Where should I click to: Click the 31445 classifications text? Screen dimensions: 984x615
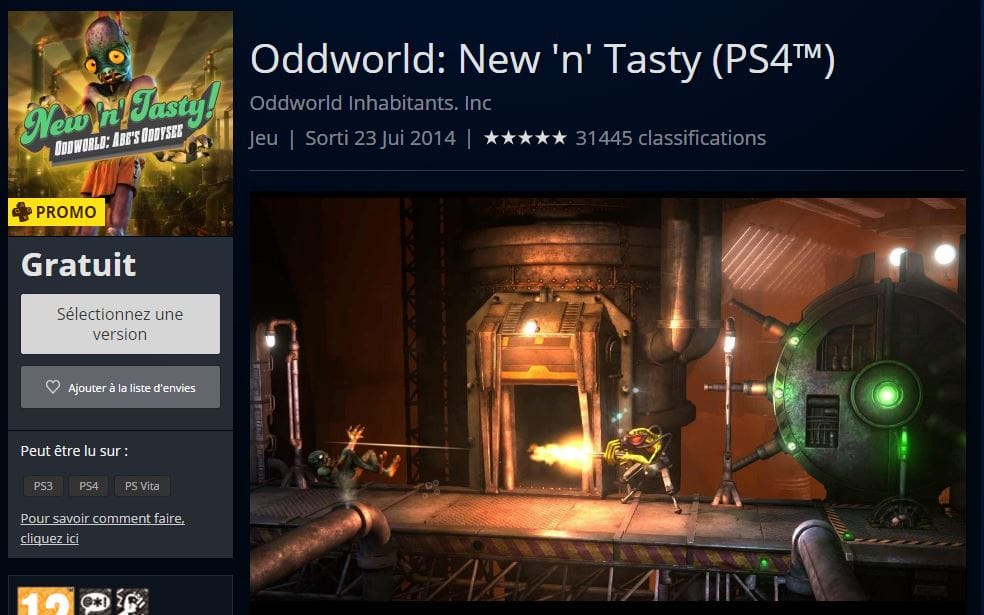click(671, 138)
